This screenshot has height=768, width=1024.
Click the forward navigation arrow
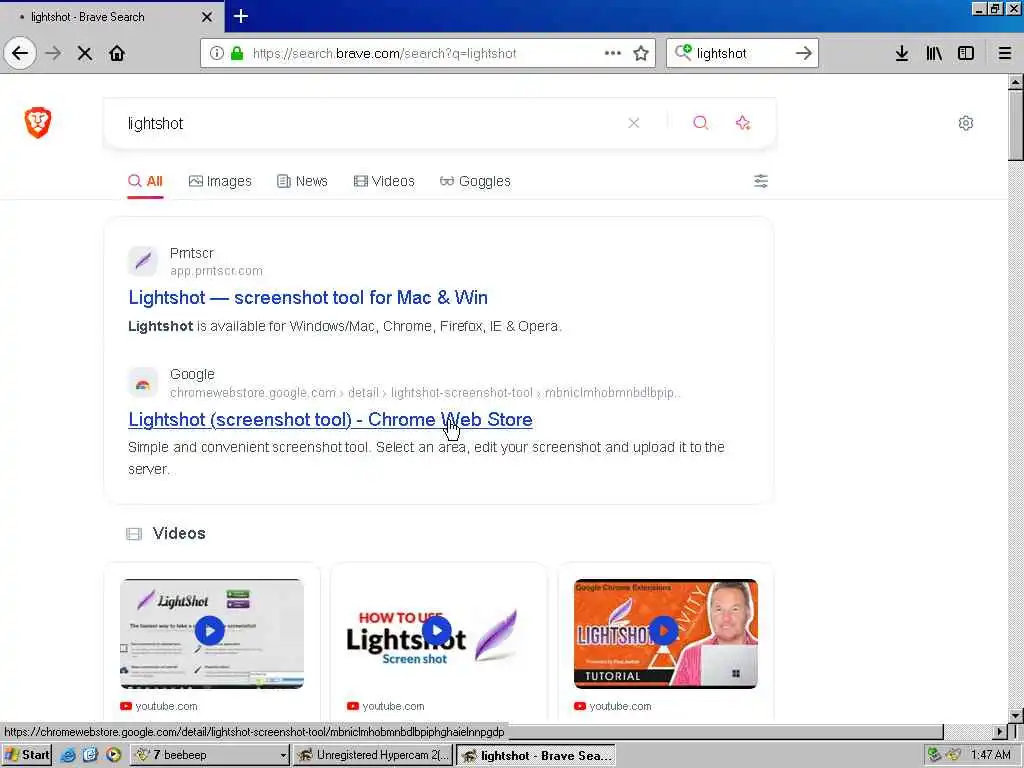pos(54,53)
